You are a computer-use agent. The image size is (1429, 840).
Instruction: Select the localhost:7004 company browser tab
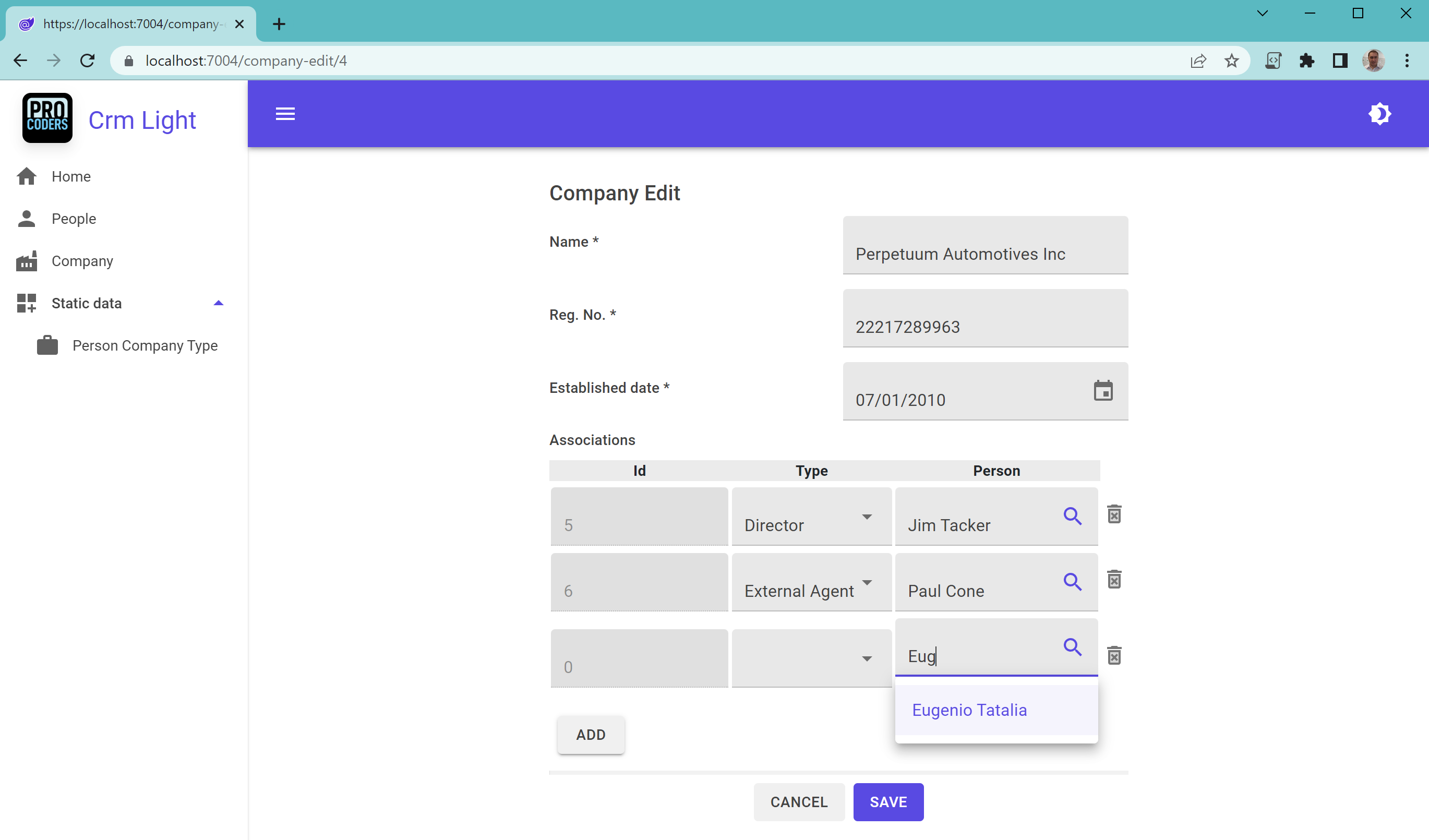click(131, 24)
